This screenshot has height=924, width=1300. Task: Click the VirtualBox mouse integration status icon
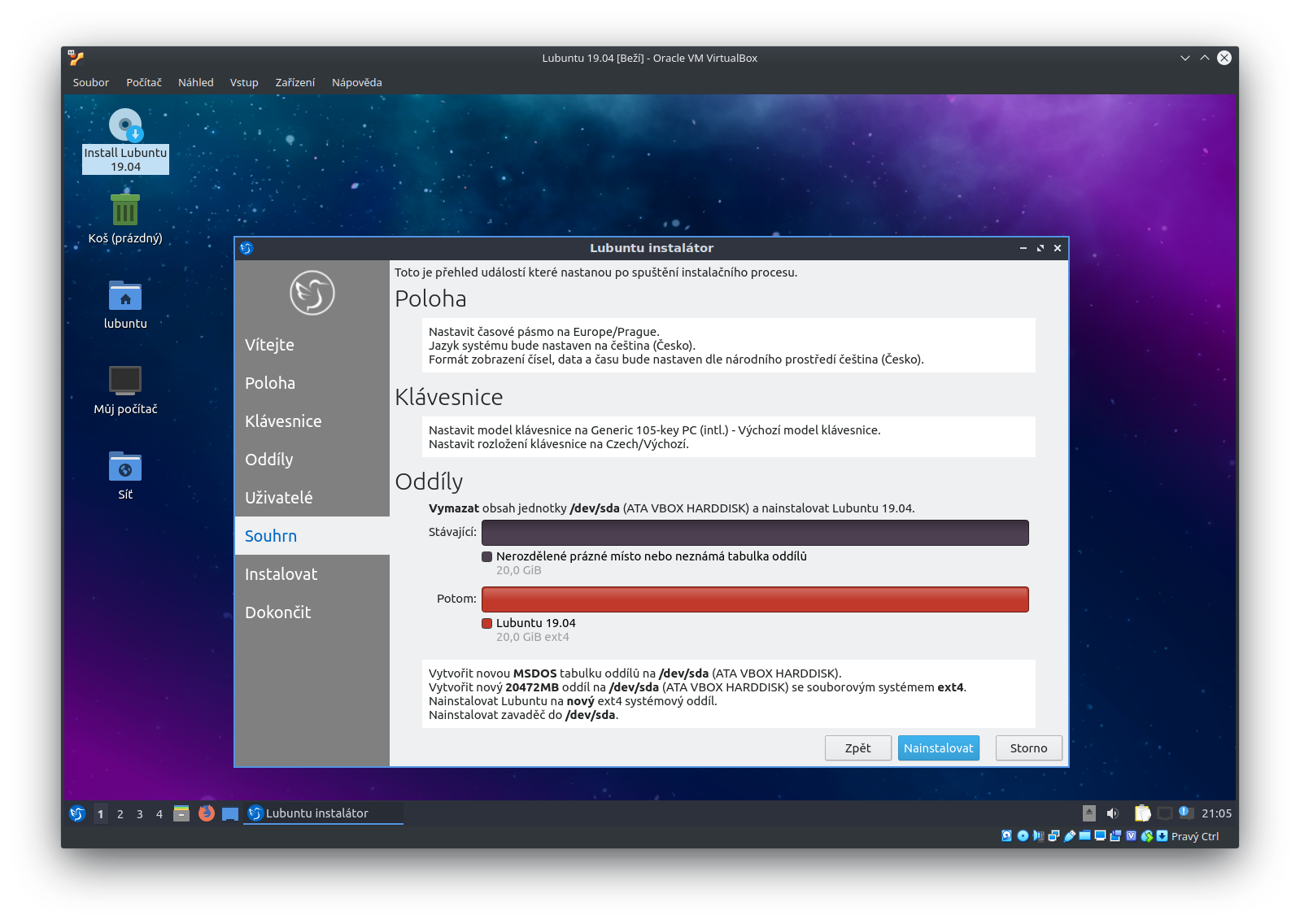tap(1147, 836)
